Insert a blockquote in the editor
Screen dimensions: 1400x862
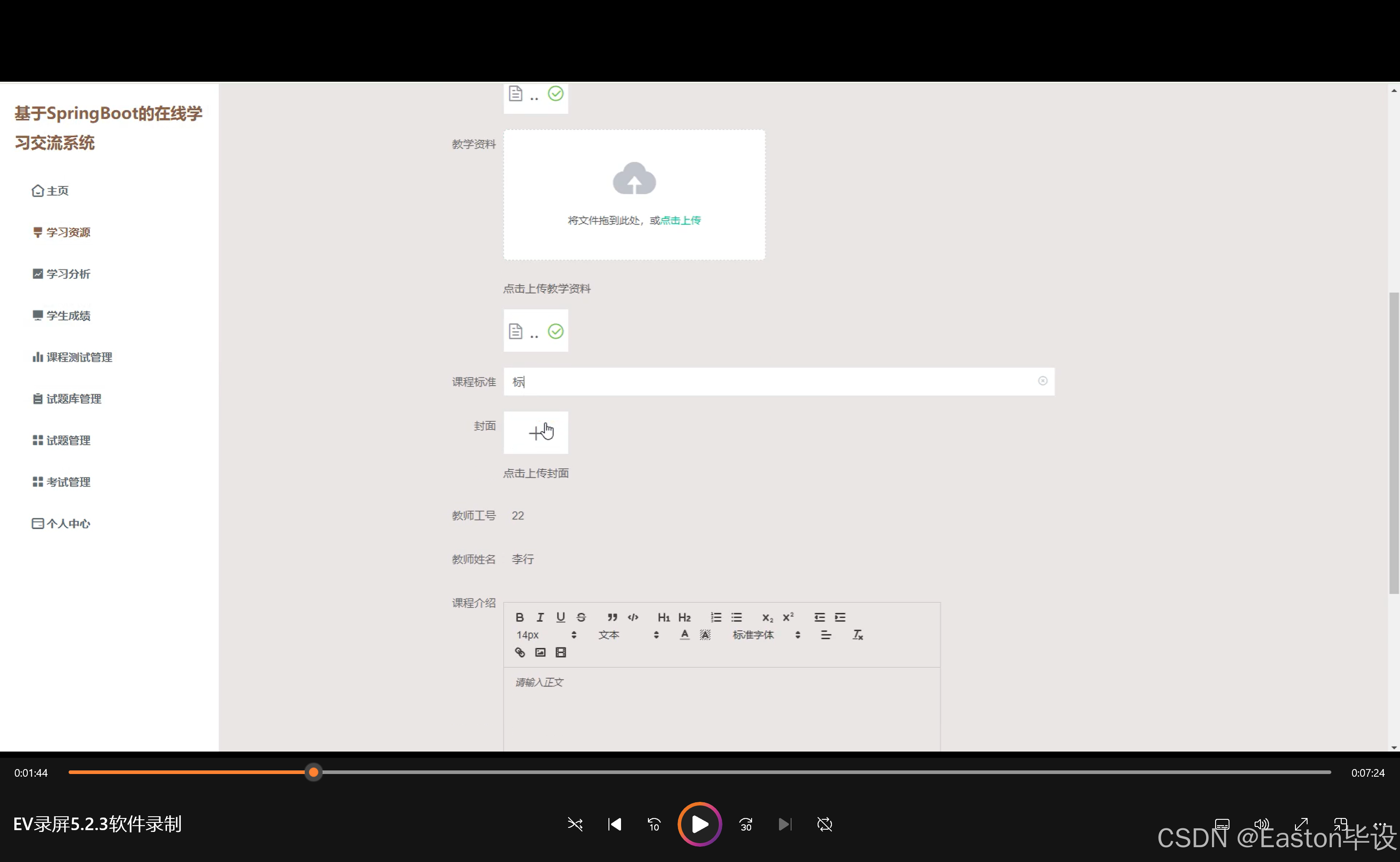click(x=612, y=617)
